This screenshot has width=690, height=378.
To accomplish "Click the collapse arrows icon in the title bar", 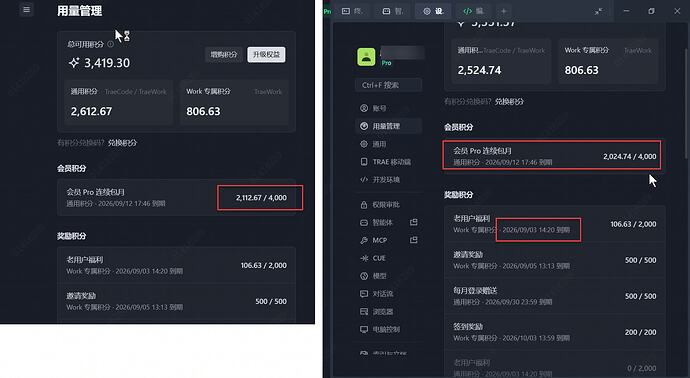I will (598, 11).
